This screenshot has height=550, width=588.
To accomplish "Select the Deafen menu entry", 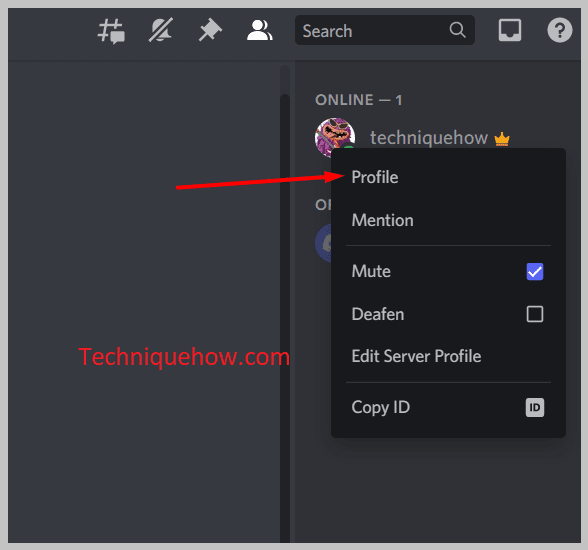I will click(448, 314).
